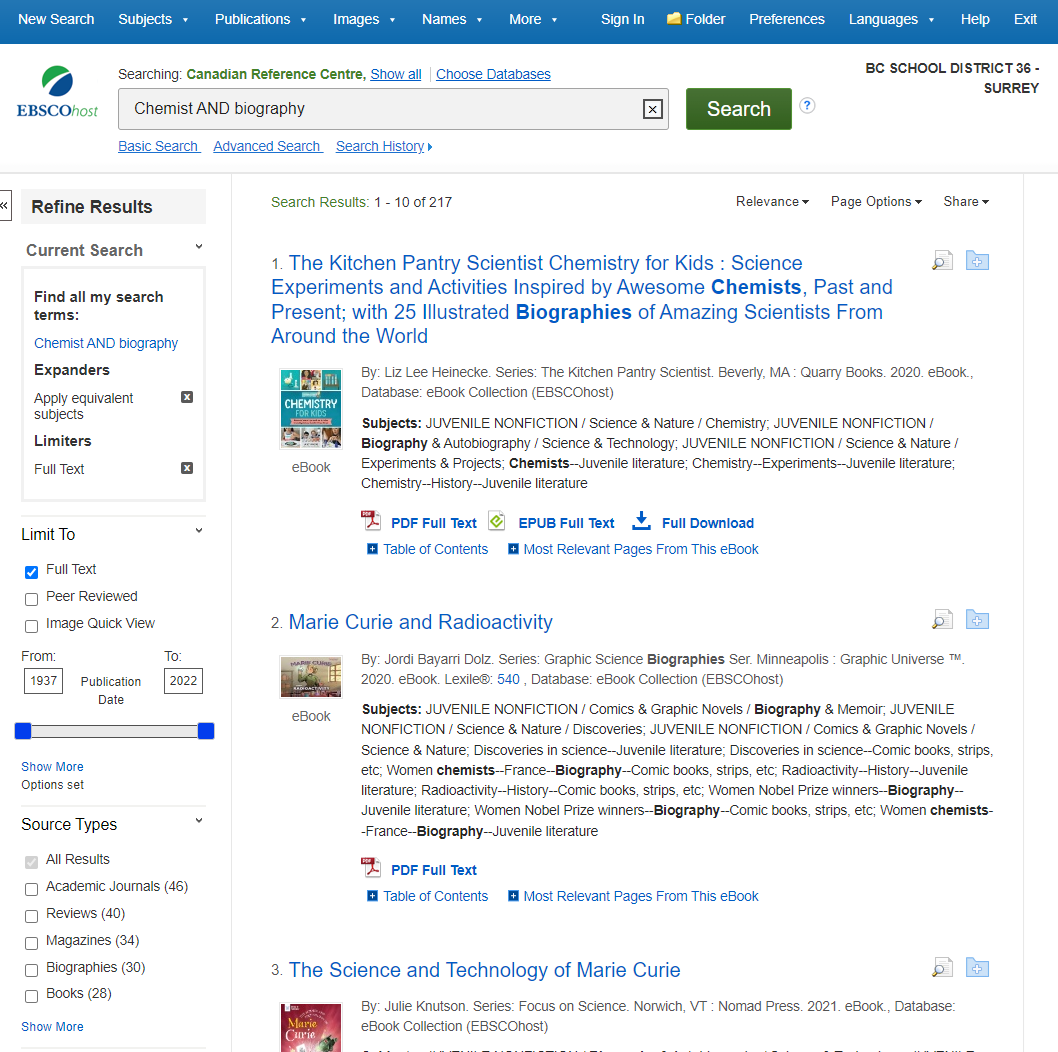Click Help in top bar
This screenshot has height=1052, width=1058.
pyautogui.click(x=975, y=19)
